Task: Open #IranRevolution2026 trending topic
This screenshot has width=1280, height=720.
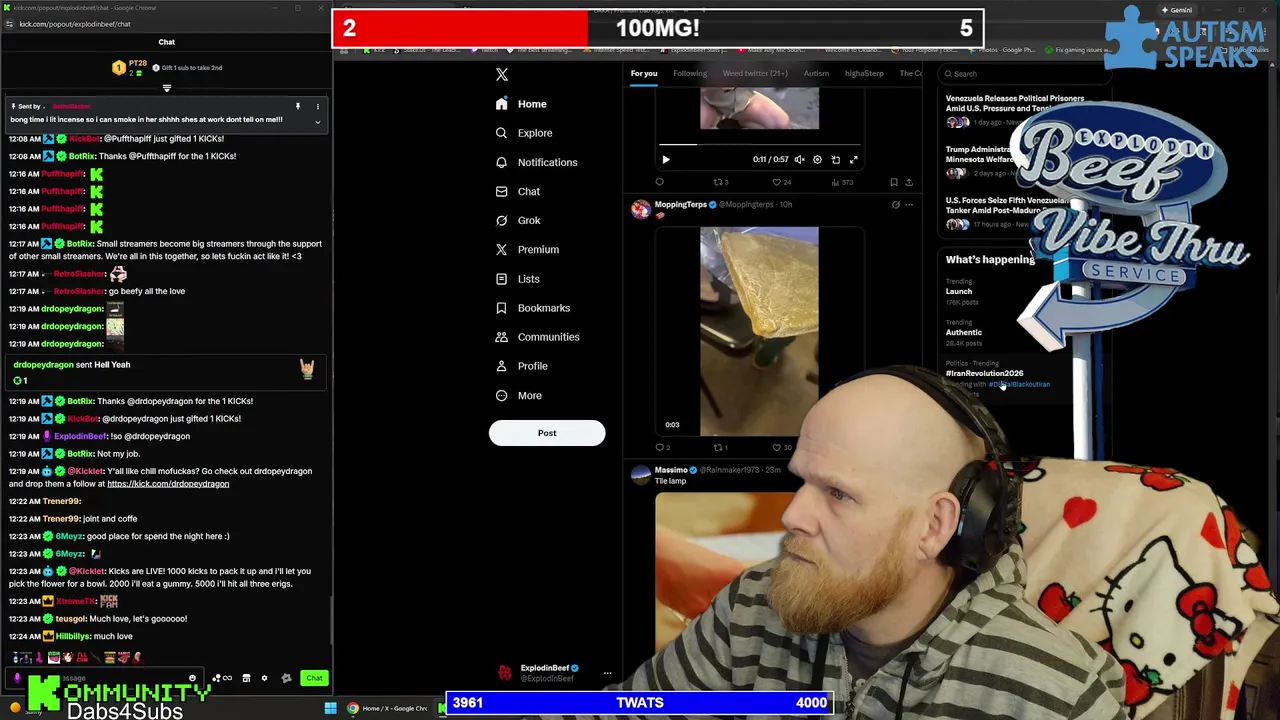Action: point(984,373)
